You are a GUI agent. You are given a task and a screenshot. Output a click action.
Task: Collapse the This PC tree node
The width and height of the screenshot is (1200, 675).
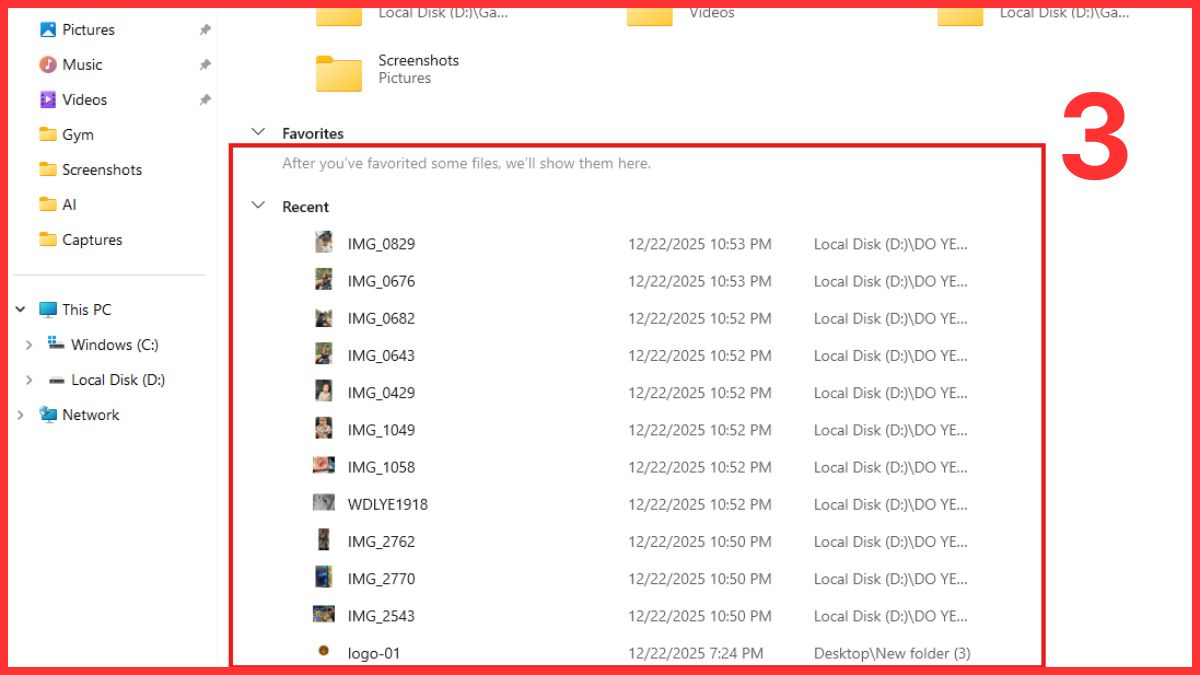(20, 310)
